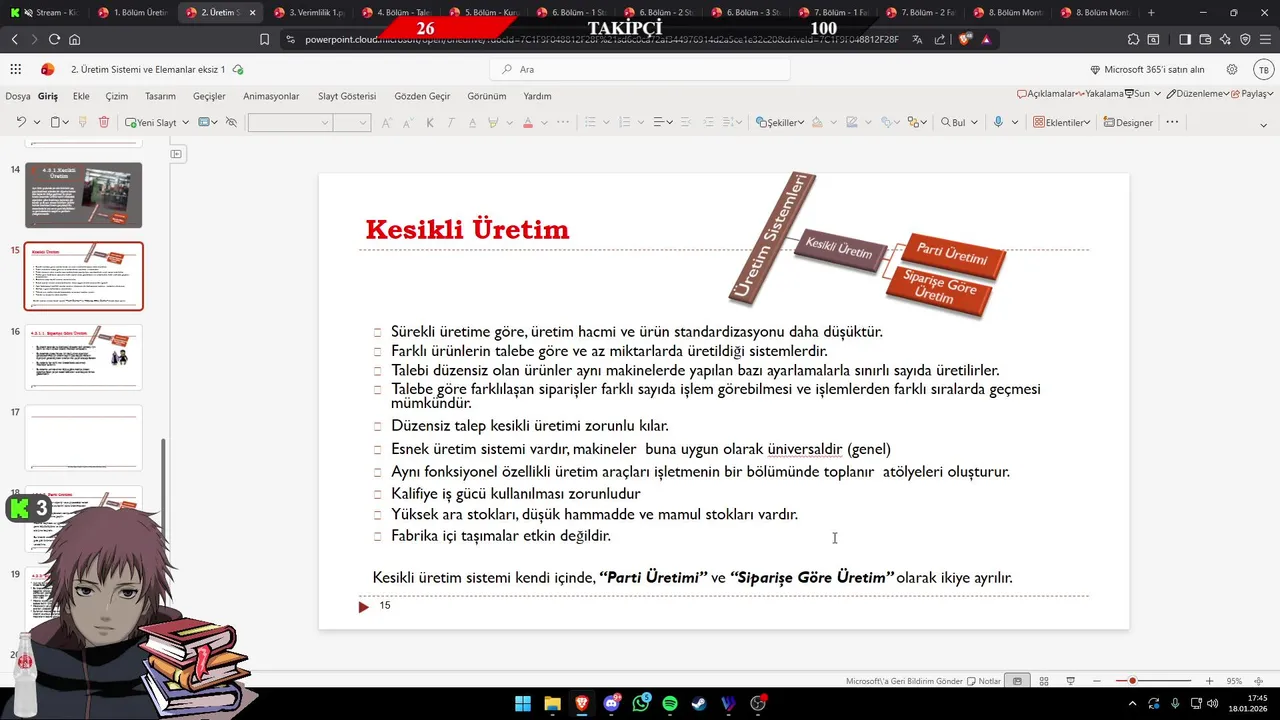
Task: Switch to the Geçişler tab
Action: coord(209,96)
